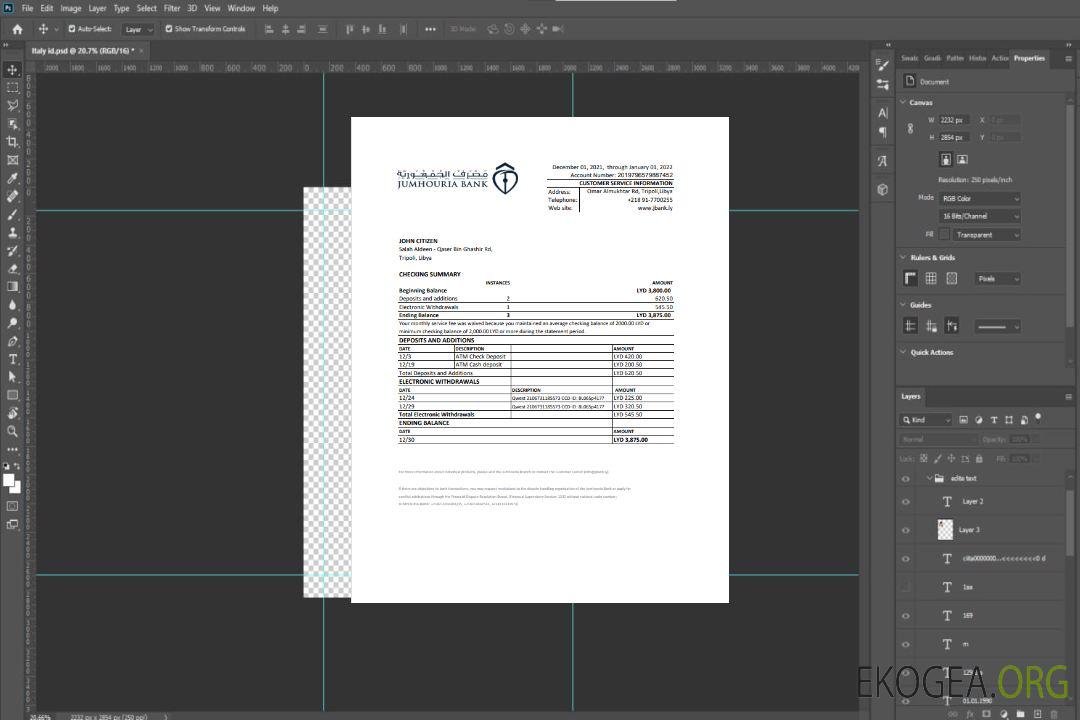Show the hidden '1aa' text layer
Image resolution: width=1080 pixels, height=720 pixels.
click(906, 587)
